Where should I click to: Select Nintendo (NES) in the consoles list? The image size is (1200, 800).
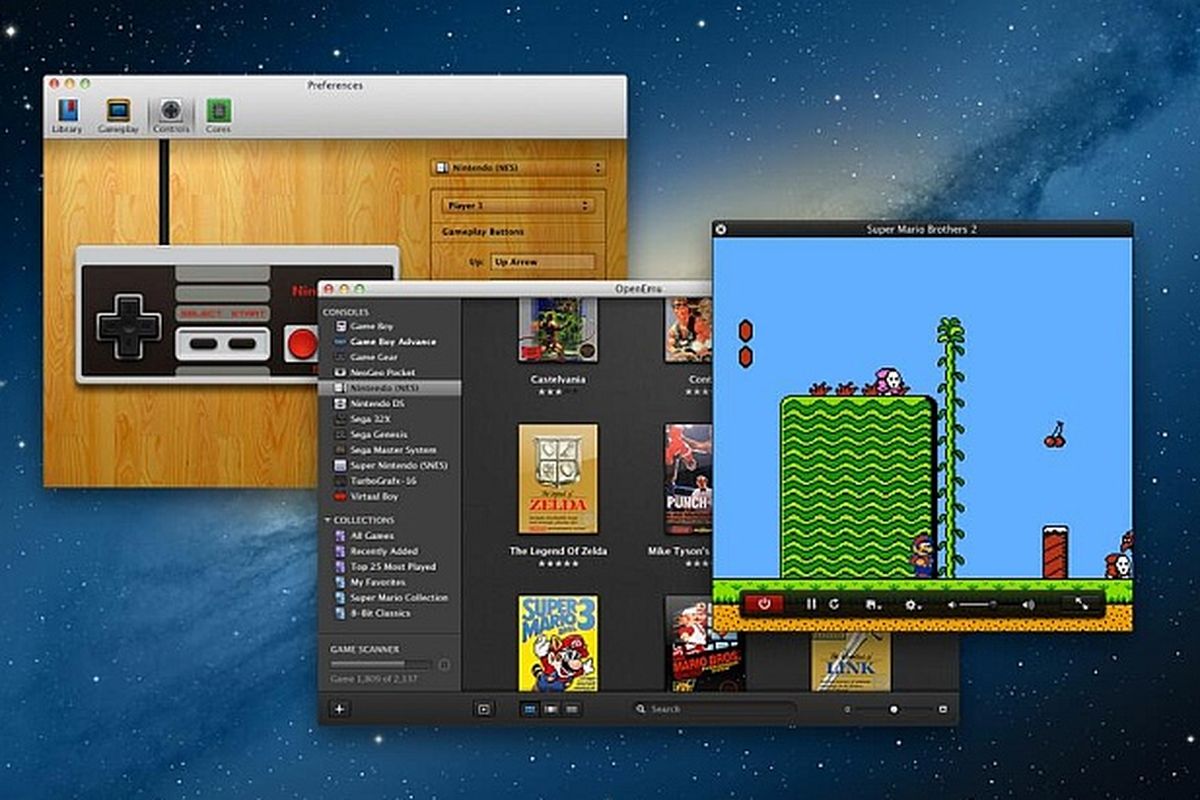(x=390, y=387)
